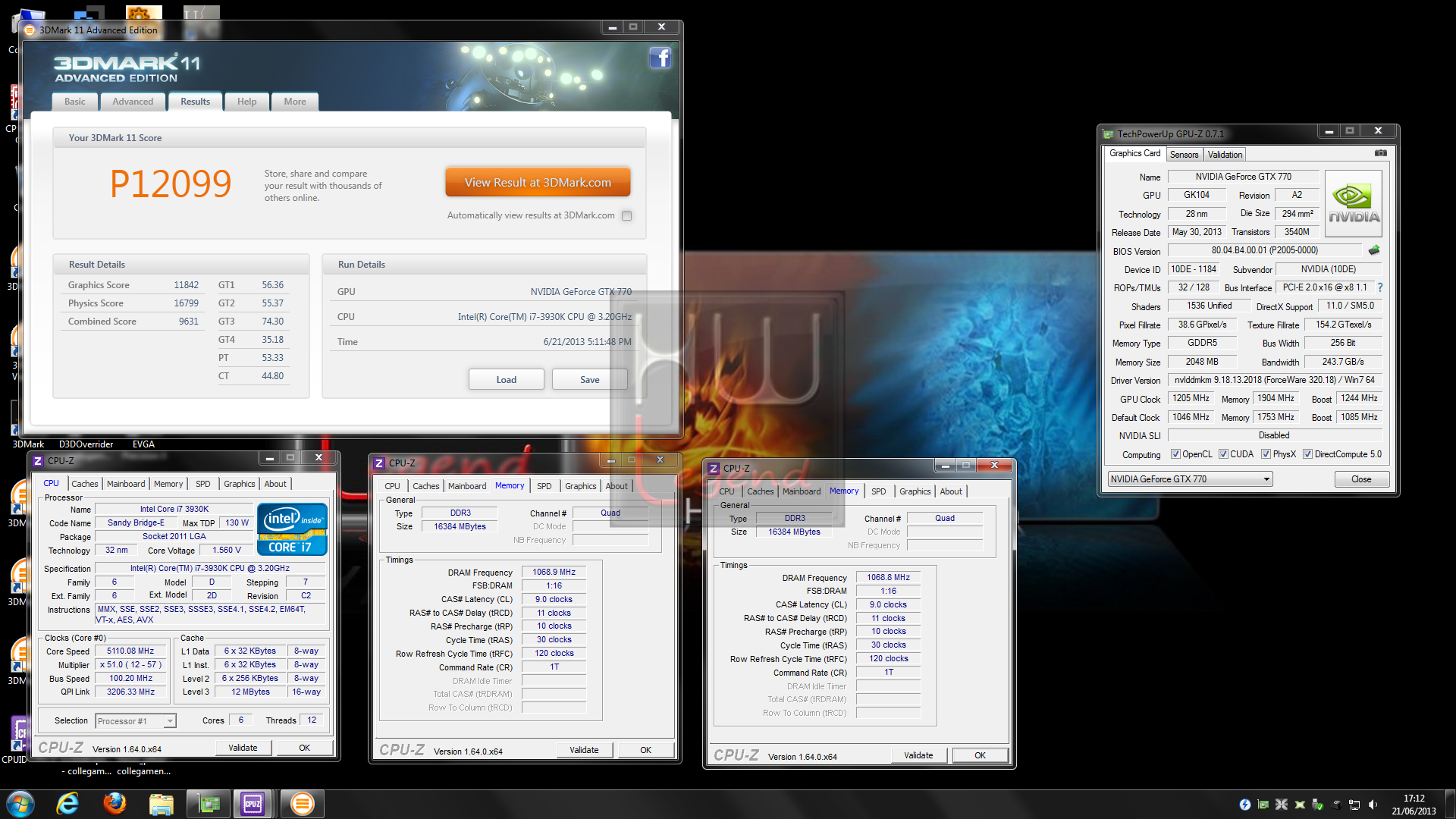
Task: Launch Firefox from the taskbar
Action: (x=115, y=804)
